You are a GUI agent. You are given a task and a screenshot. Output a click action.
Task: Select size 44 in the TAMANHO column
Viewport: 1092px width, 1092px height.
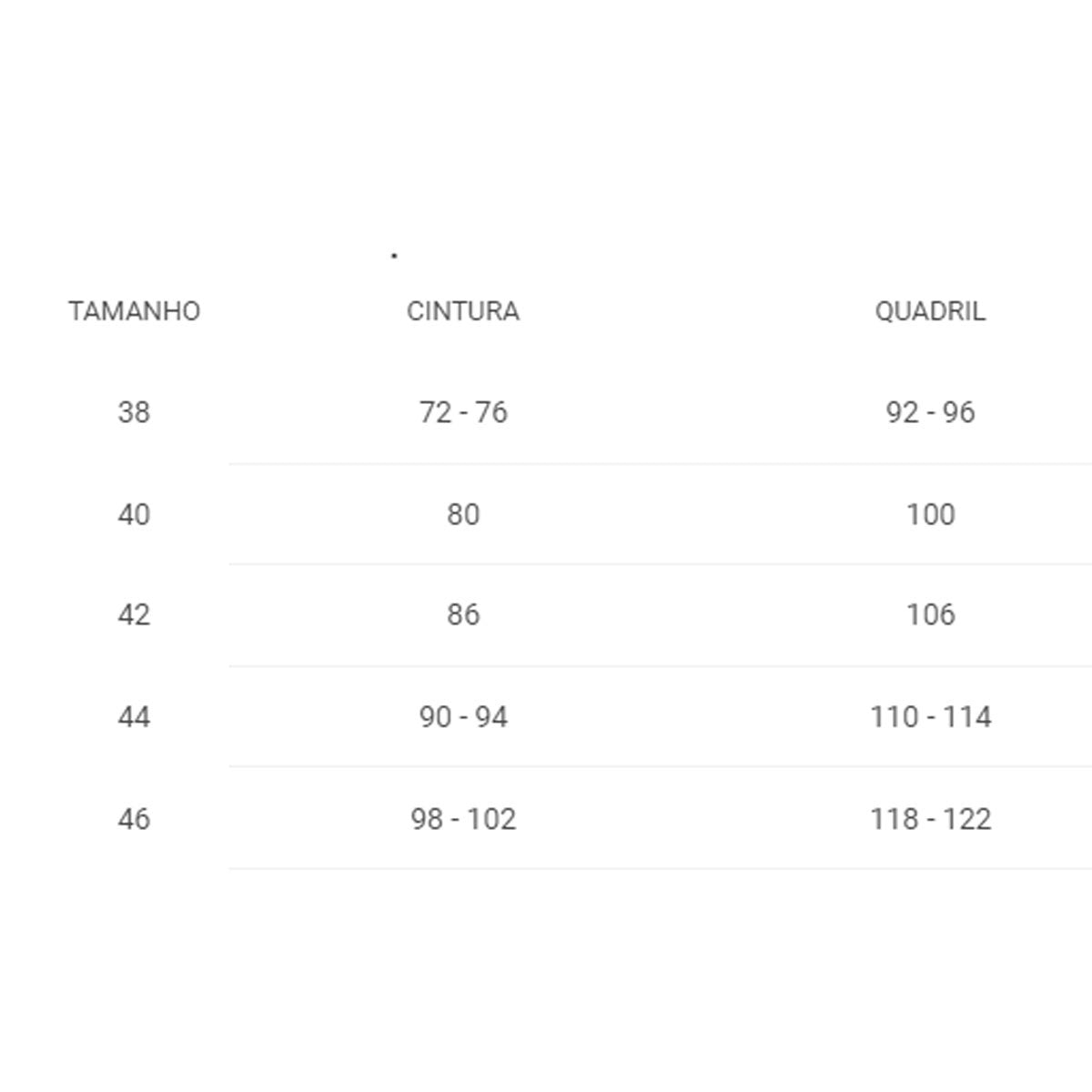click(x=134, y=717)
